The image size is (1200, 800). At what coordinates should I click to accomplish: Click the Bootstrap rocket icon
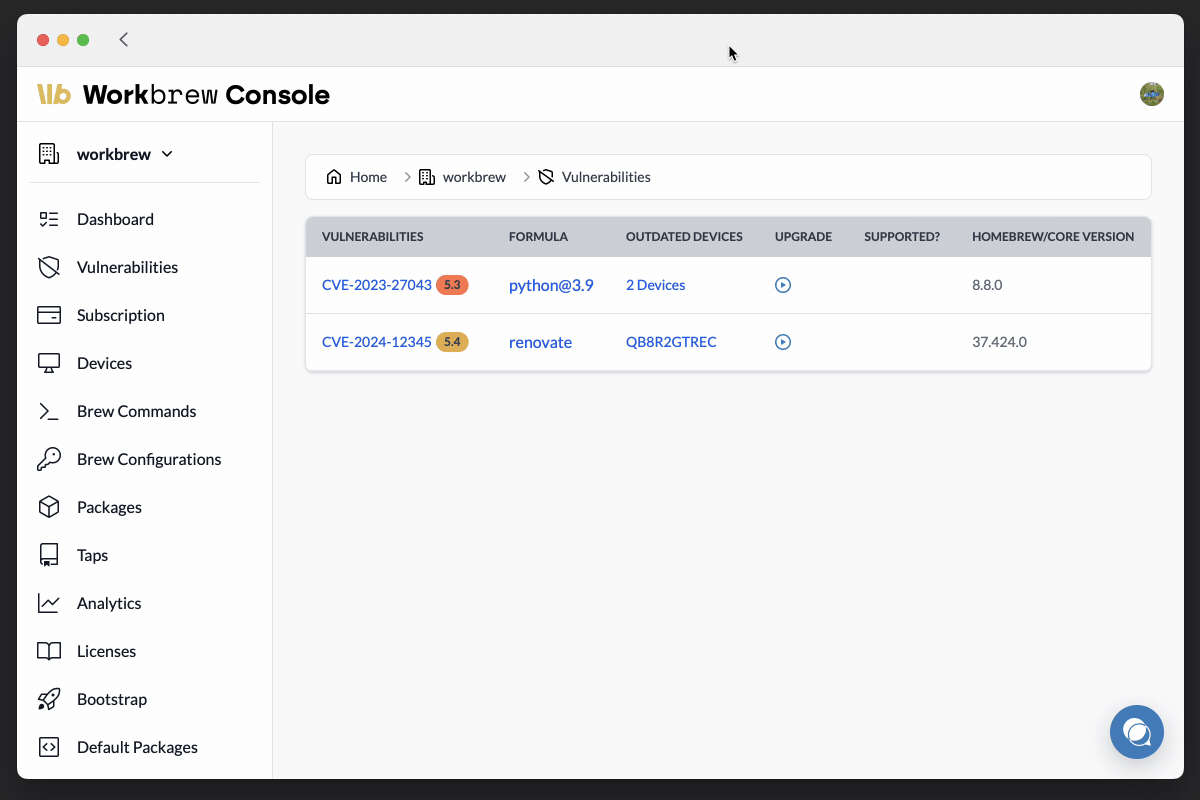pyautogui.click(x=48, y=699)
